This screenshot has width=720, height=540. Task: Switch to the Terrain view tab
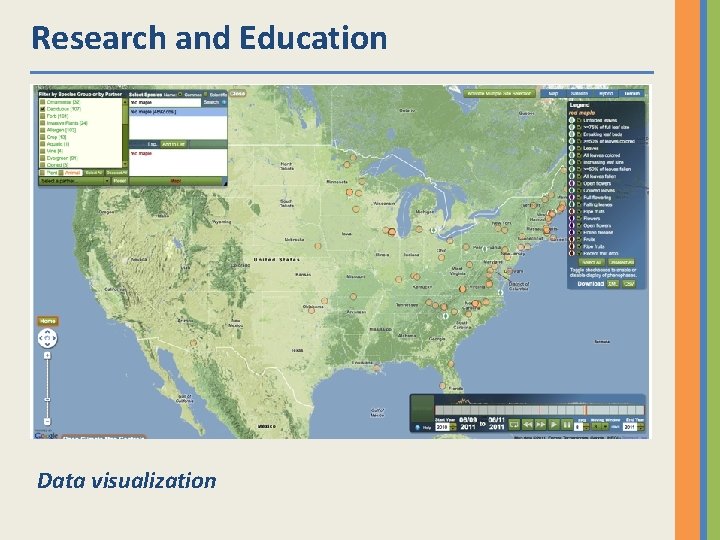click(x=632, y=93)
